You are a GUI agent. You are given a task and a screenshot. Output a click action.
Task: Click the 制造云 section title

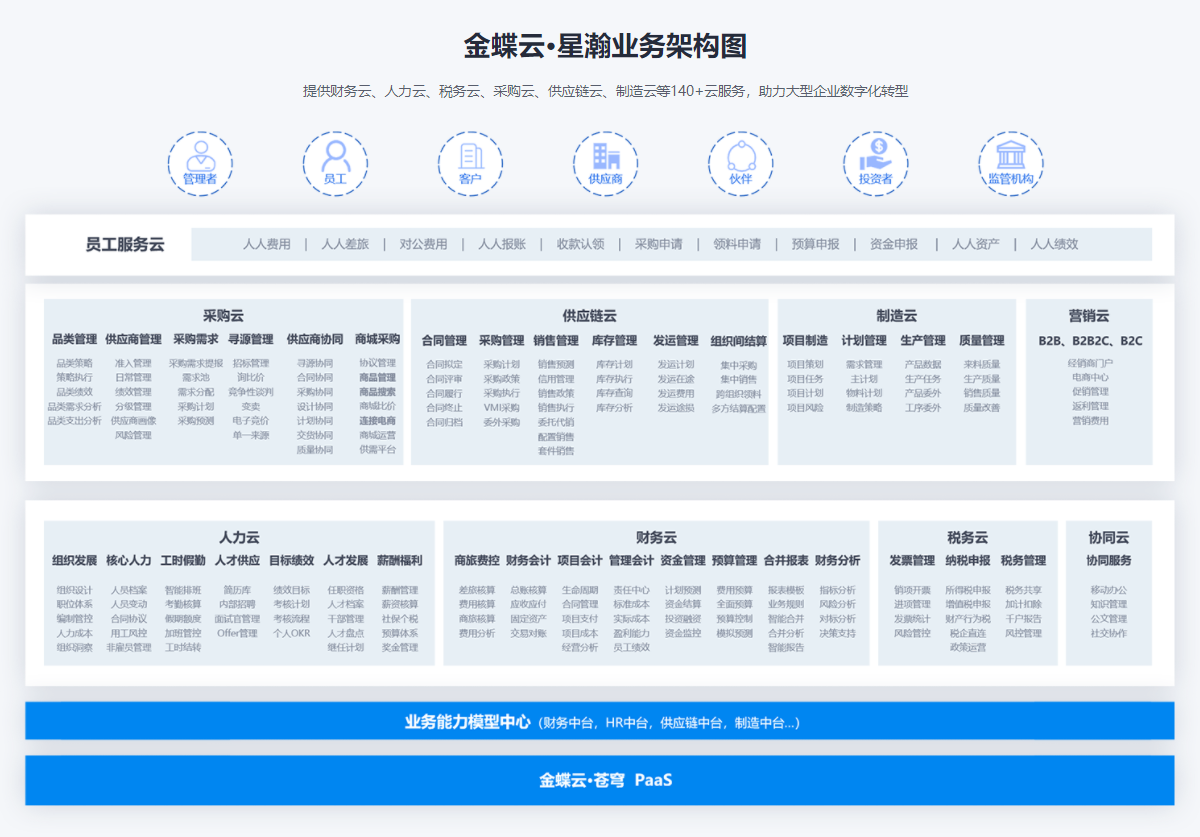(897, 315)
